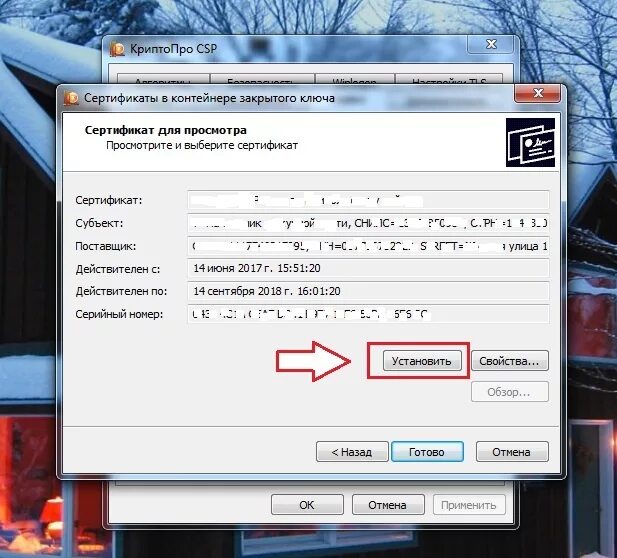617x558 pixels.
Task: Cancel the certificate wizard with Отмена
Action: coord(512,452)
